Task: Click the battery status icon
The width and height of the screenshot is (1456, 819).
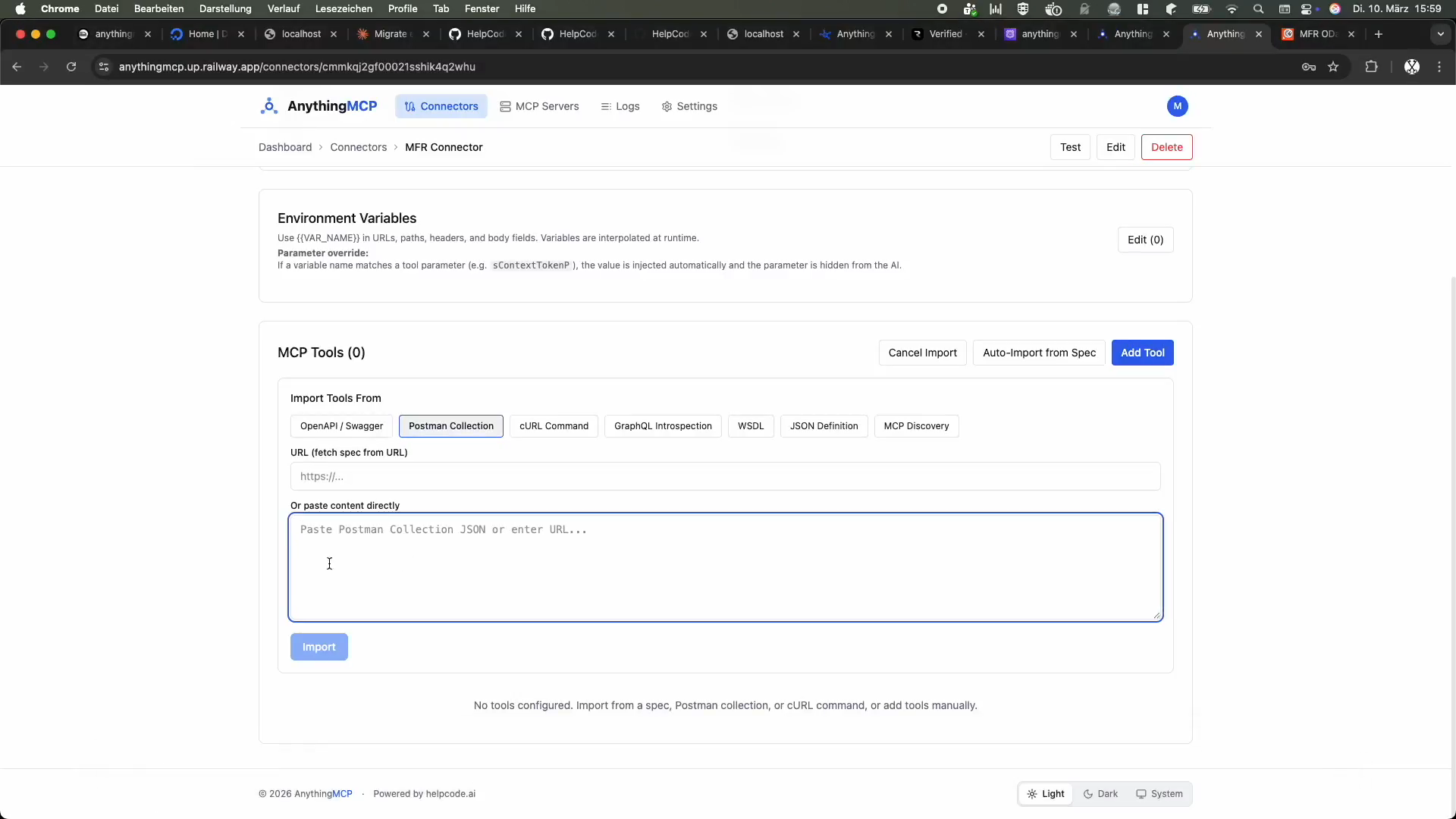Action: 1202,9
